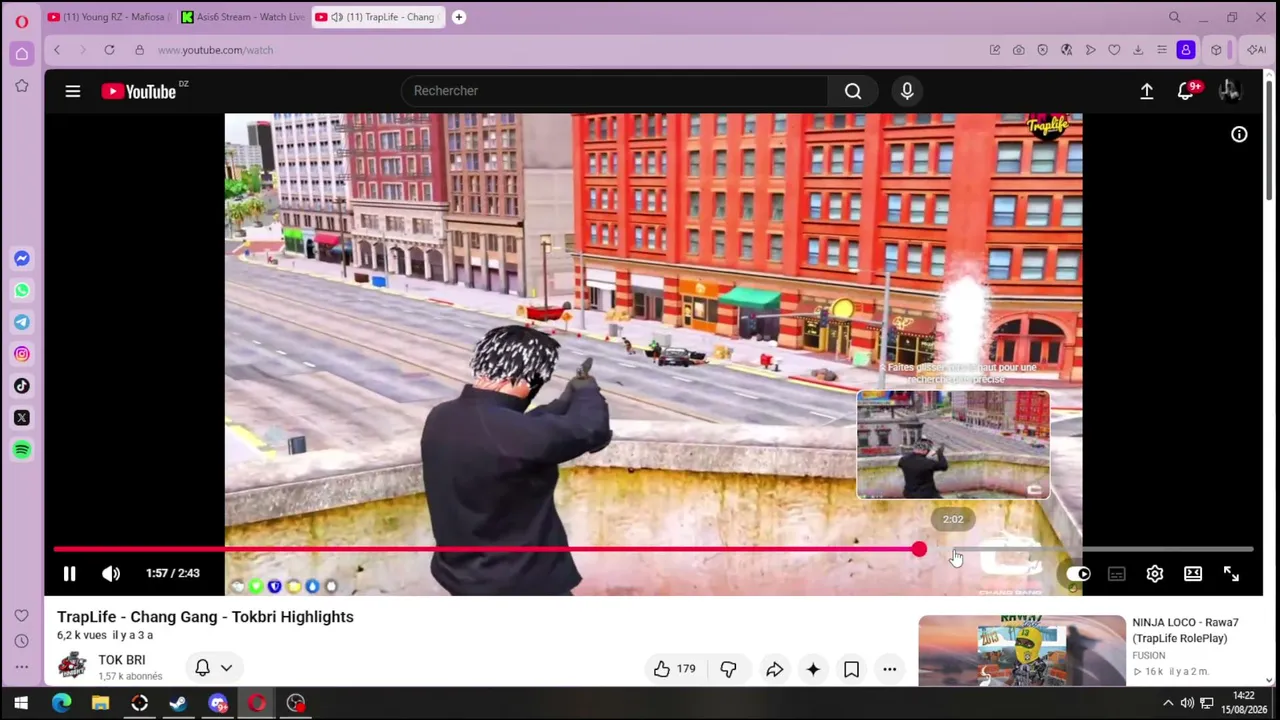Open Opera main menu logo

point(21,20)
